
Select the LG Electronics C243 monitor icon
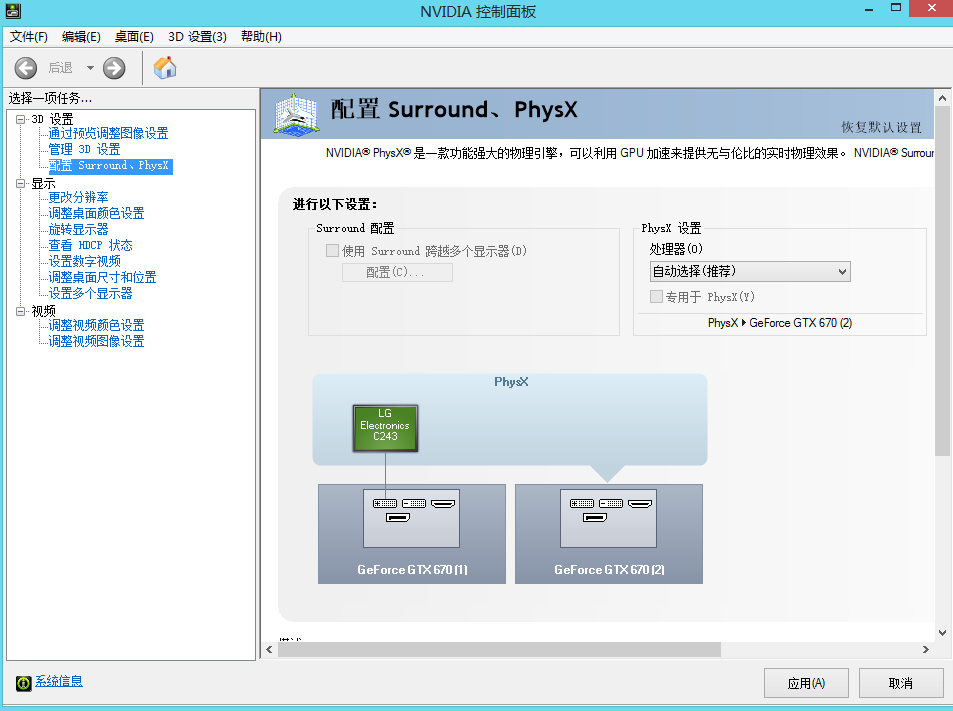pyautogui.click(x=385, y=428)
